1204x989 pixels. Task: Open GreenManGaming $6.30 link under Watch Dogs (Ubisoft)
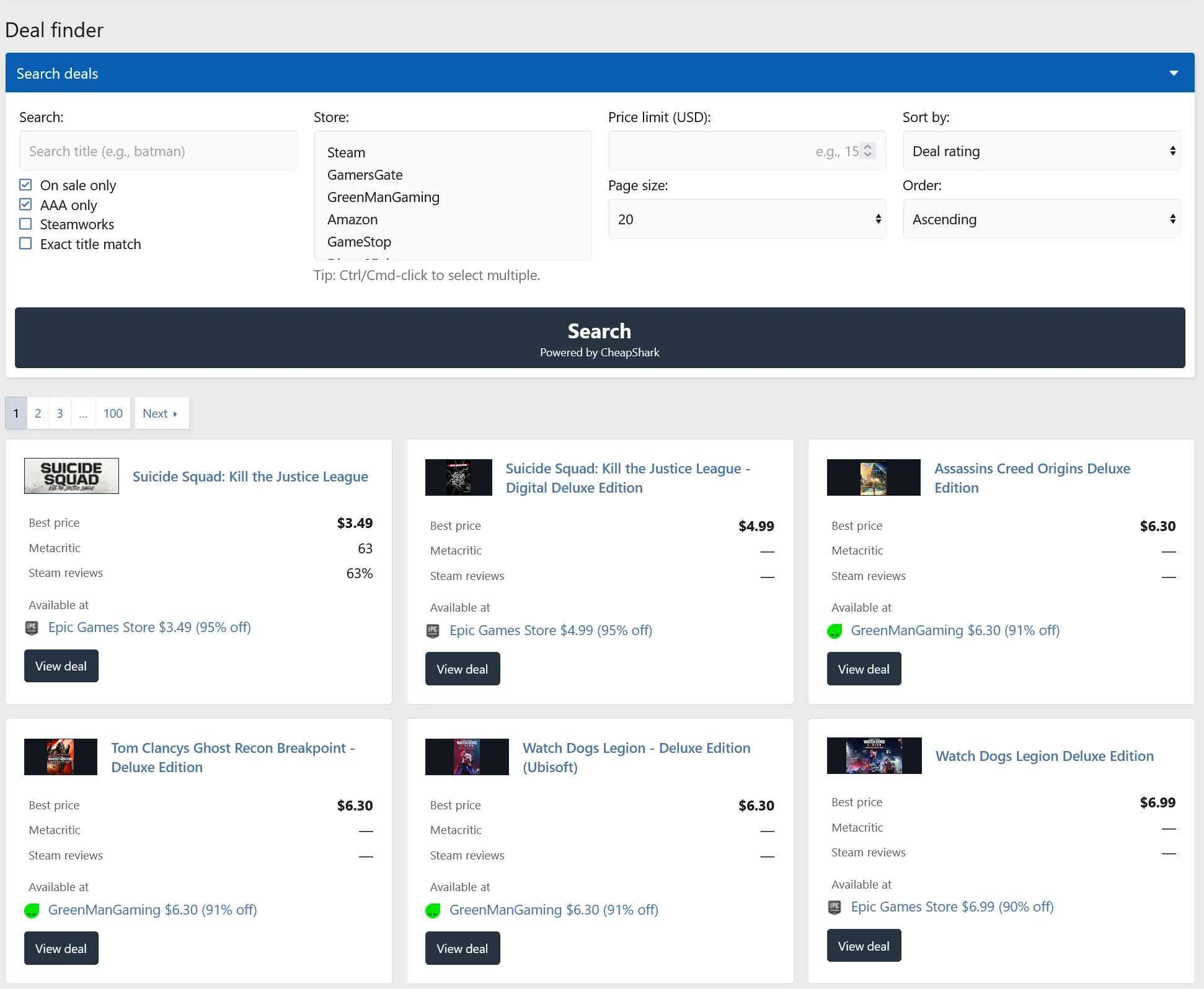[554, 910]
